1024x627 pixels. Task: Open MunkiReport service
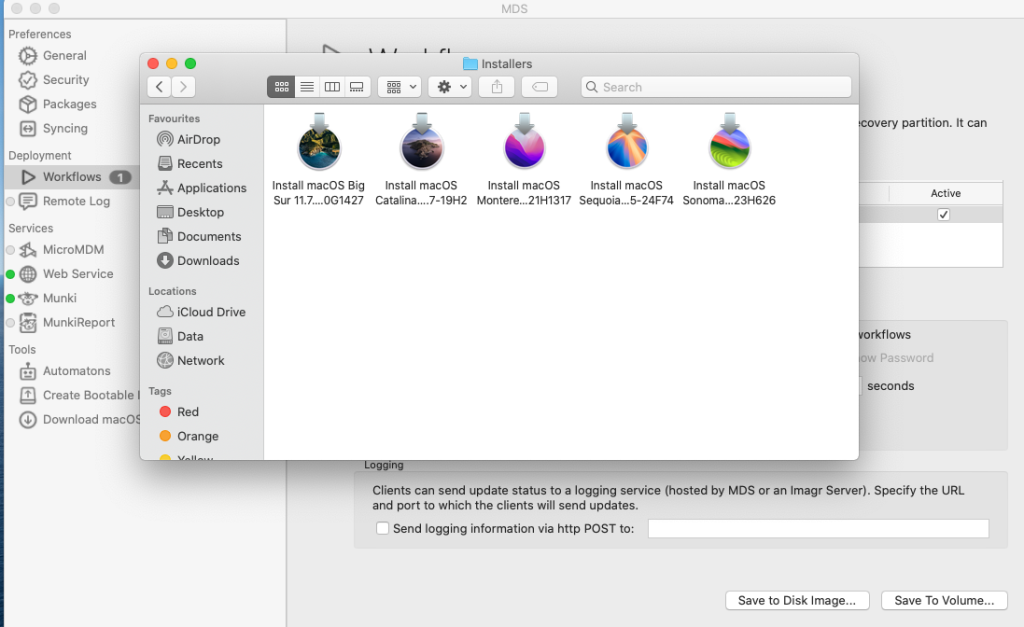click(x=67, y=322)
